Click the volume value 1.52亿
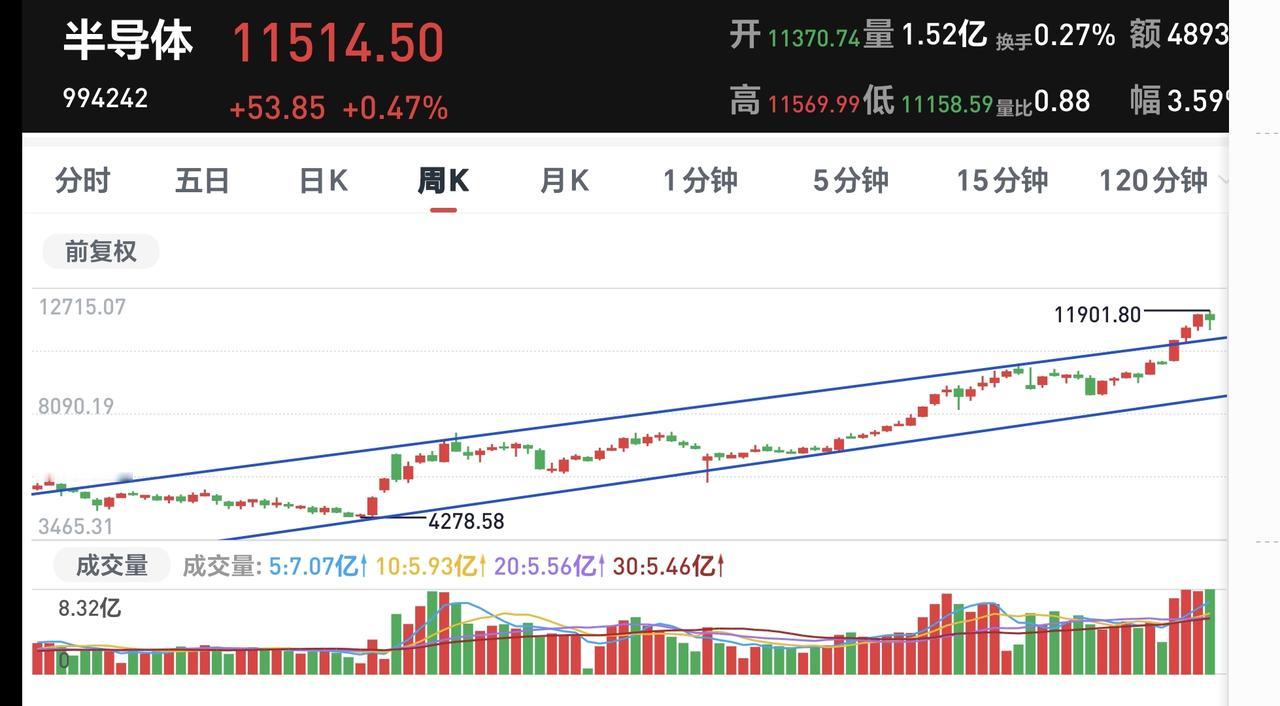This screenshot has height=706, width=1280. tap(944, 36)
